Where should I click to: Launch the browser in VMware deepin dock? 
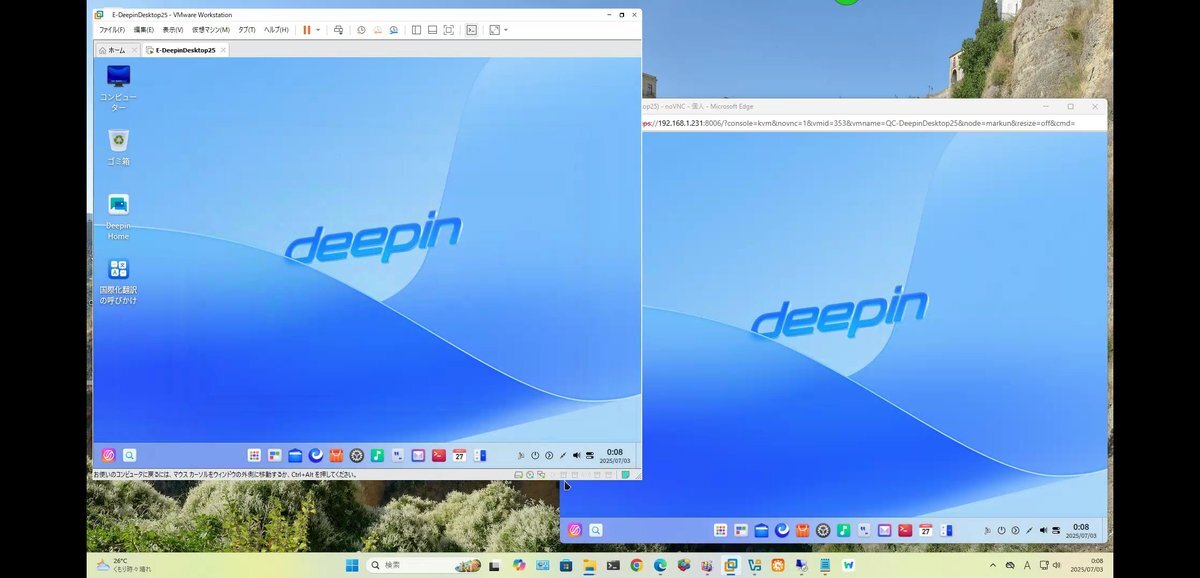316,455
